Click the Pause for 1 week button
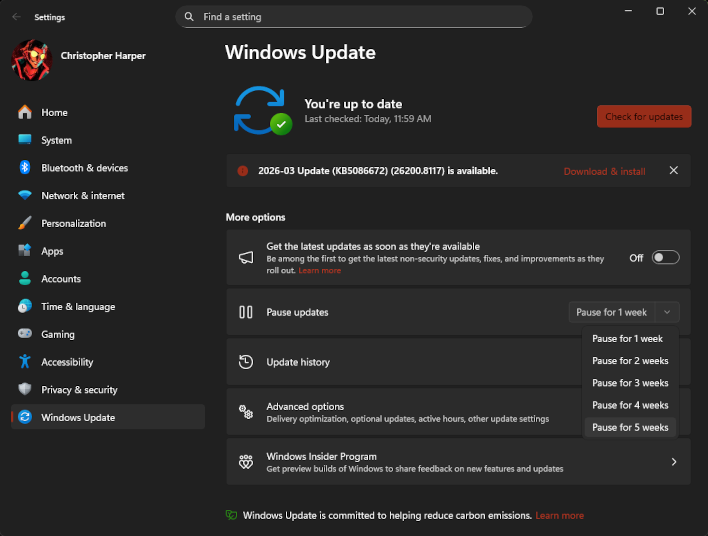This screenshot has width=708, height=536. coord(612,312)
